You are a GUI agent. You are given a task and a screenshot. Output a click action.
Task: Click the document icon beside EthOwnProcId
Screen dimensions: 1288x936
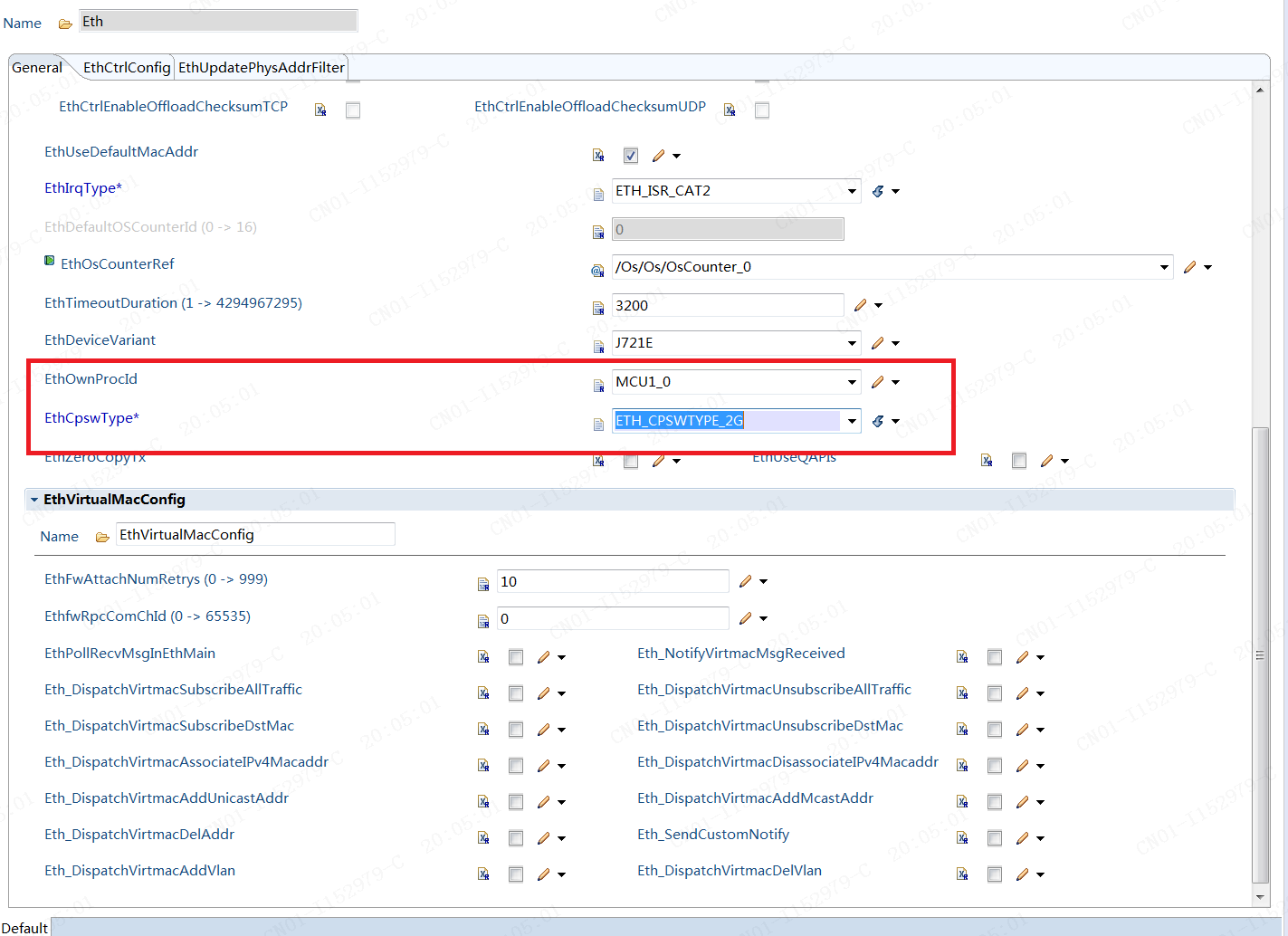click(598, 385)
